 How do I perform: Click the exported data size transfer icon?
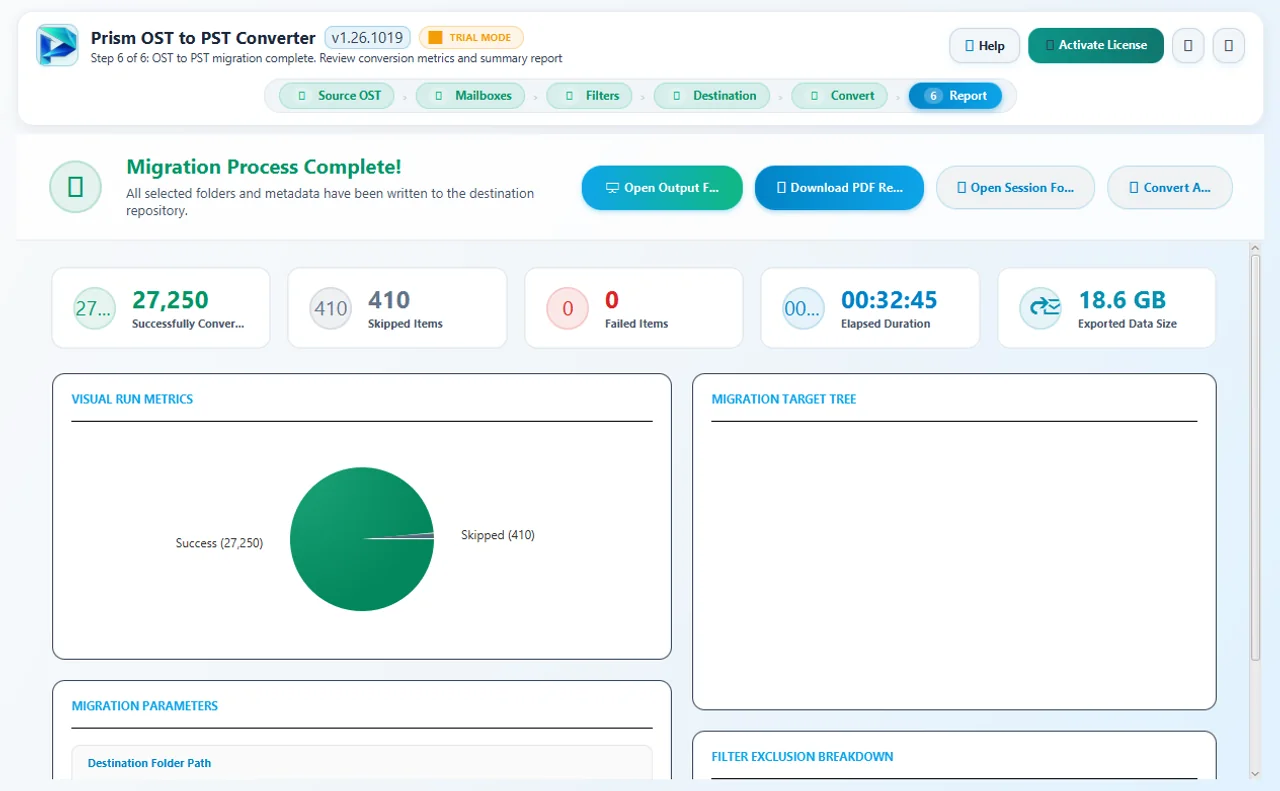[1040, 308]
